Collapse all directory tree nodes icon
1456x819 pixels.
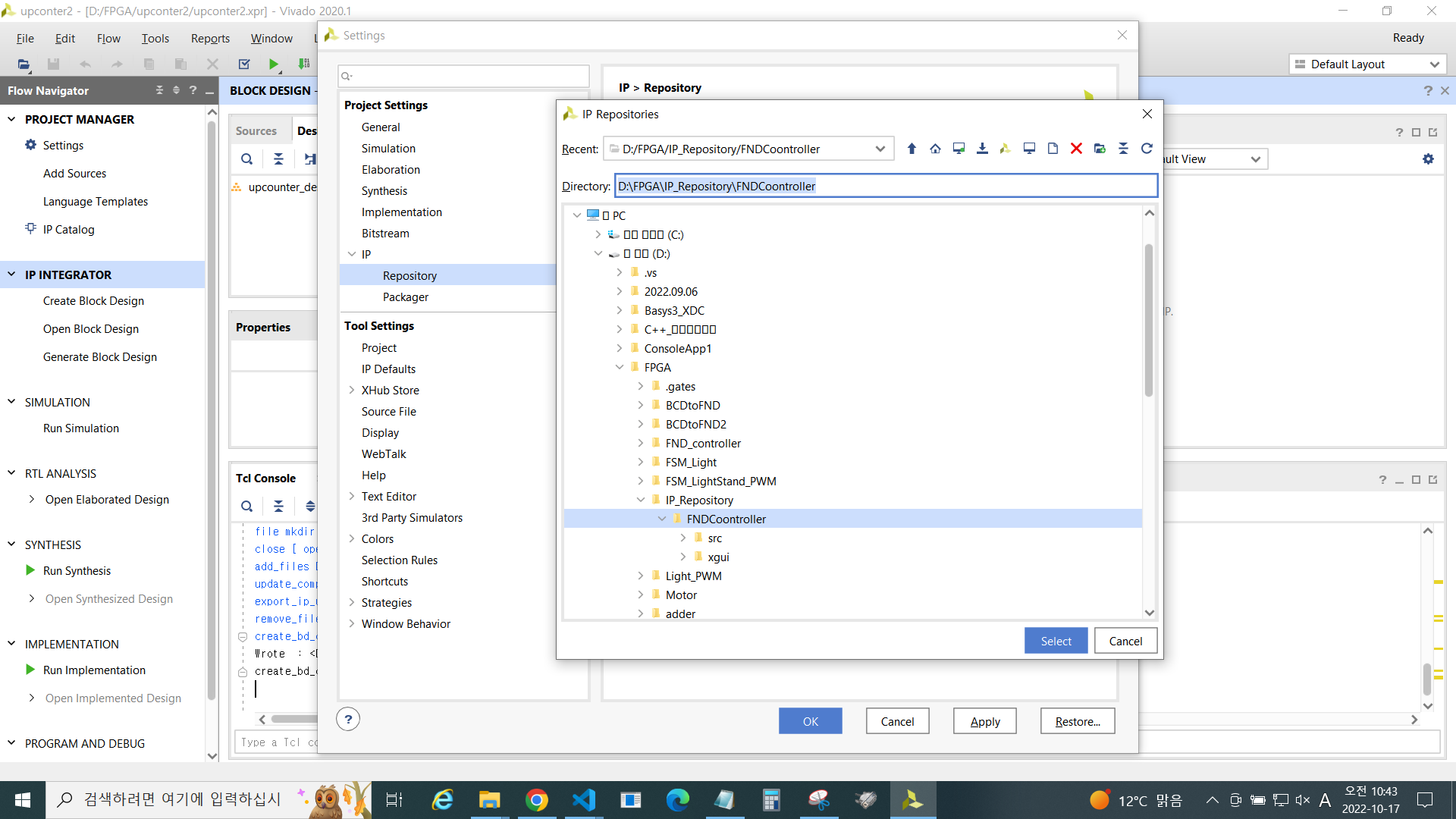click(1123, 149)
